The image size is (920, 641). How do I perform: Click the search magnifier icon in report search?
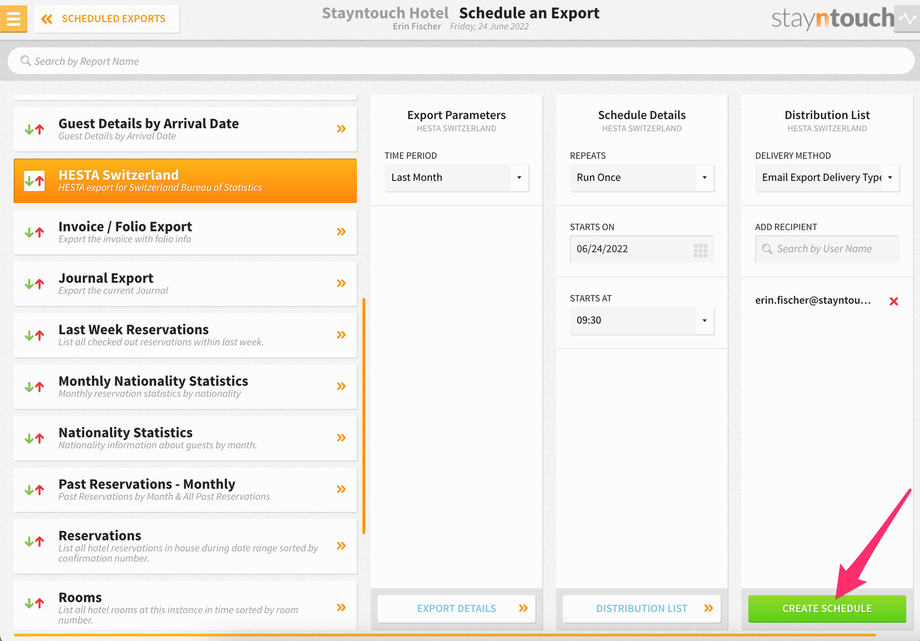tap(25, 60)
